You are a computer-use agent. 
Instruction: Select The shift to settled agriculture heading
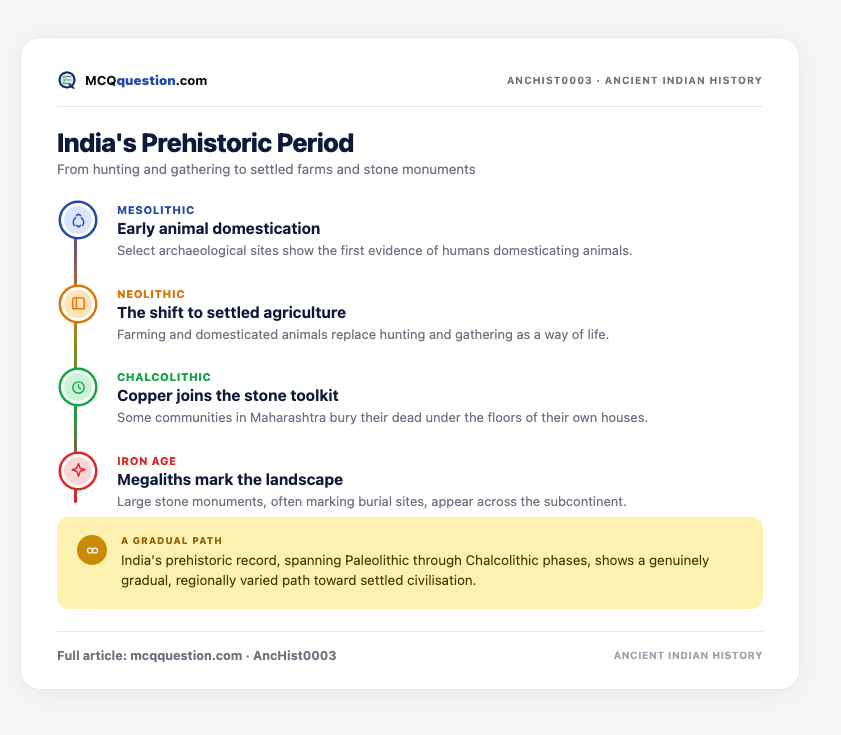pos(232,313)
